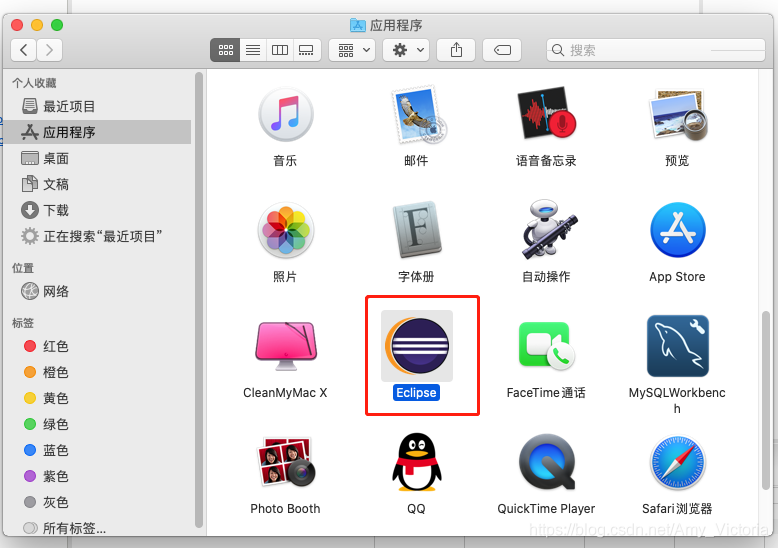Select 应用程序 in the sidebar
Viewport: 778px width, 548px height.
point(97,132)
